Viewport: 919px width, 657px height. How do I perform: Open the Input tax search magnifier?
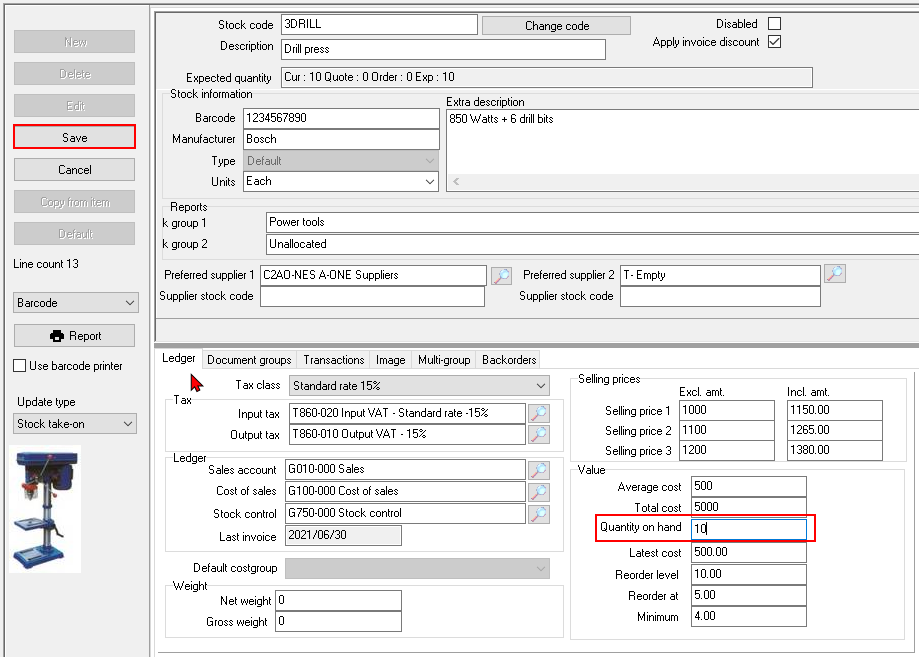pyautogui.click(x=541, y=412)
